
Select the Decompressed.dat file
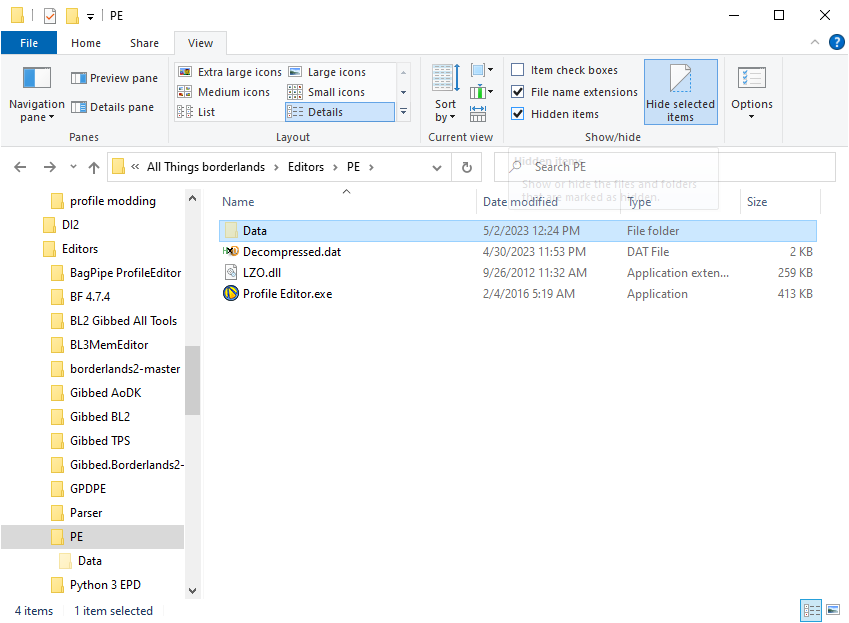pos(291,252)
